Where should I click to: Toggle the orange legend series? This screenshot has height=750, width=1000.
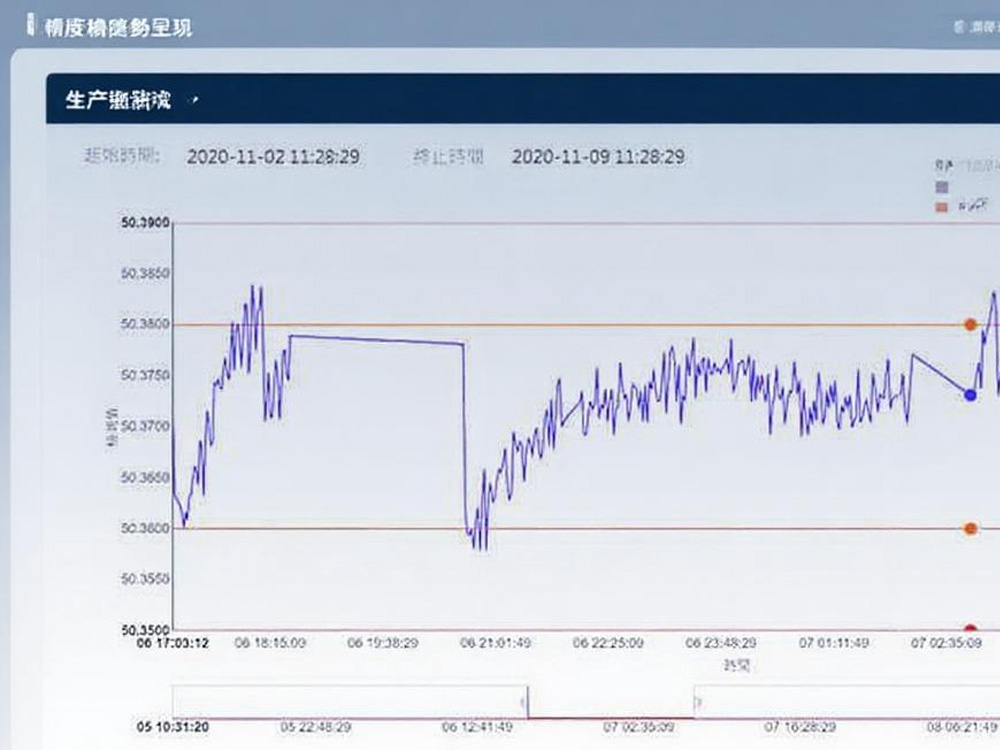pyautogui.click(x=940, y=206)
